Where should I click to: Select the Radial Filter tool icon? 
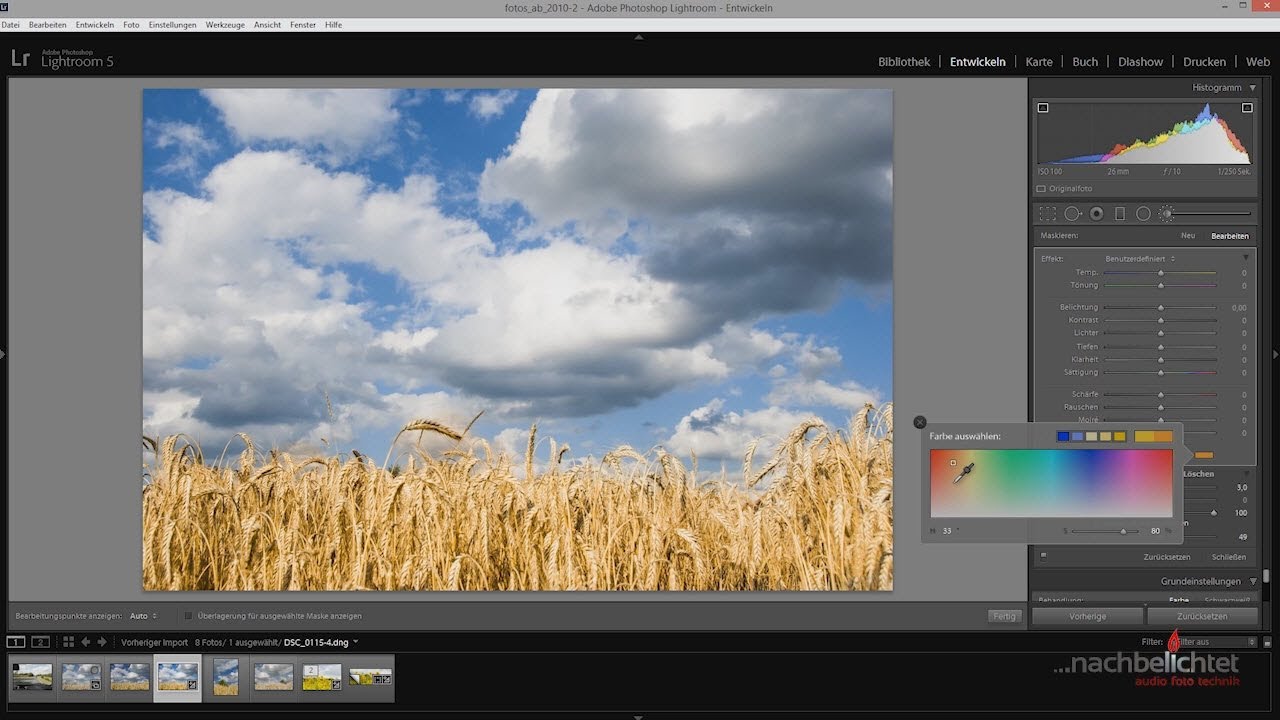[1143, 213]
